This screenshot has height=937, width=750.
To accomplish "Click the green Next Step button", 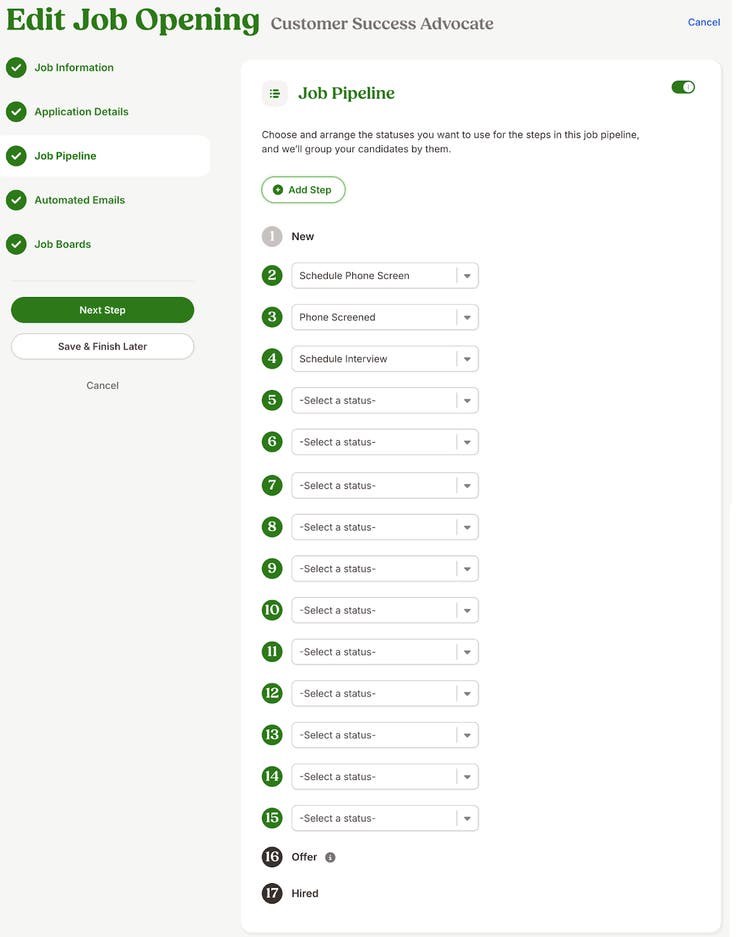I will 102,310.
